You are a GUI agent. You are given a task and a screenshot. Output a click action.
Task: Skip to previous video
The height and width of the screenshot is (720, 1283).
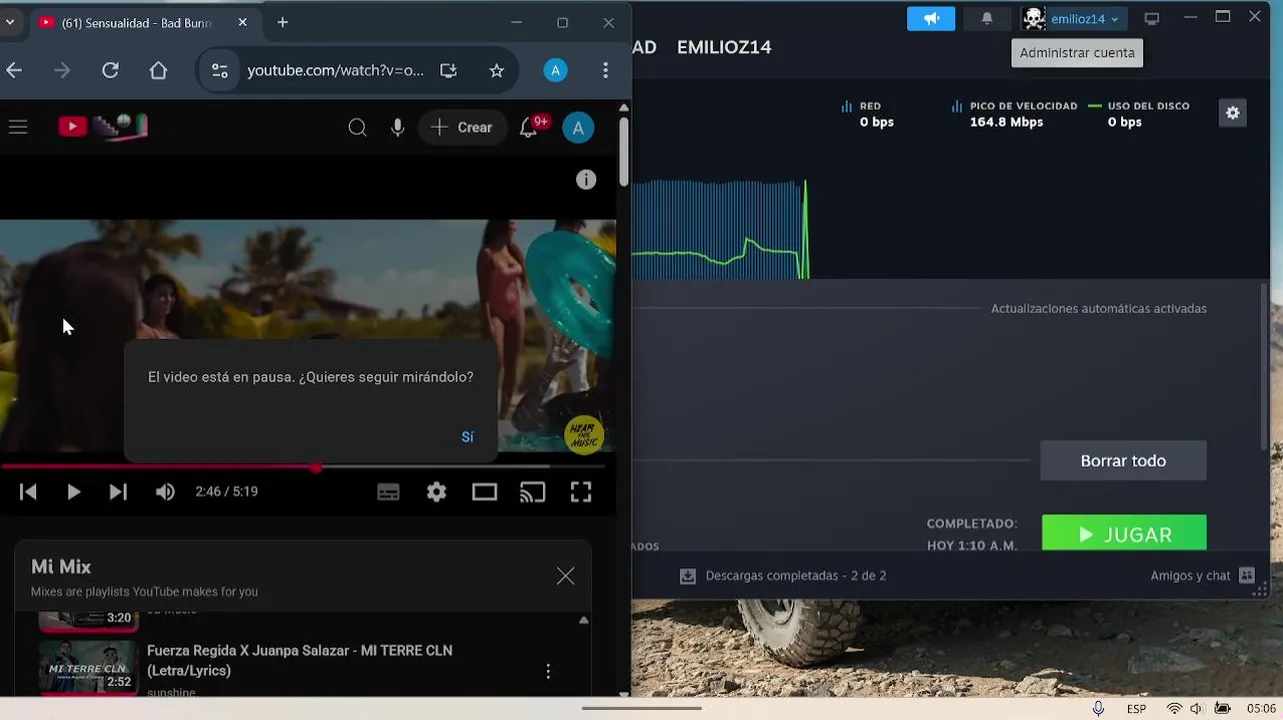click(28, 491)
